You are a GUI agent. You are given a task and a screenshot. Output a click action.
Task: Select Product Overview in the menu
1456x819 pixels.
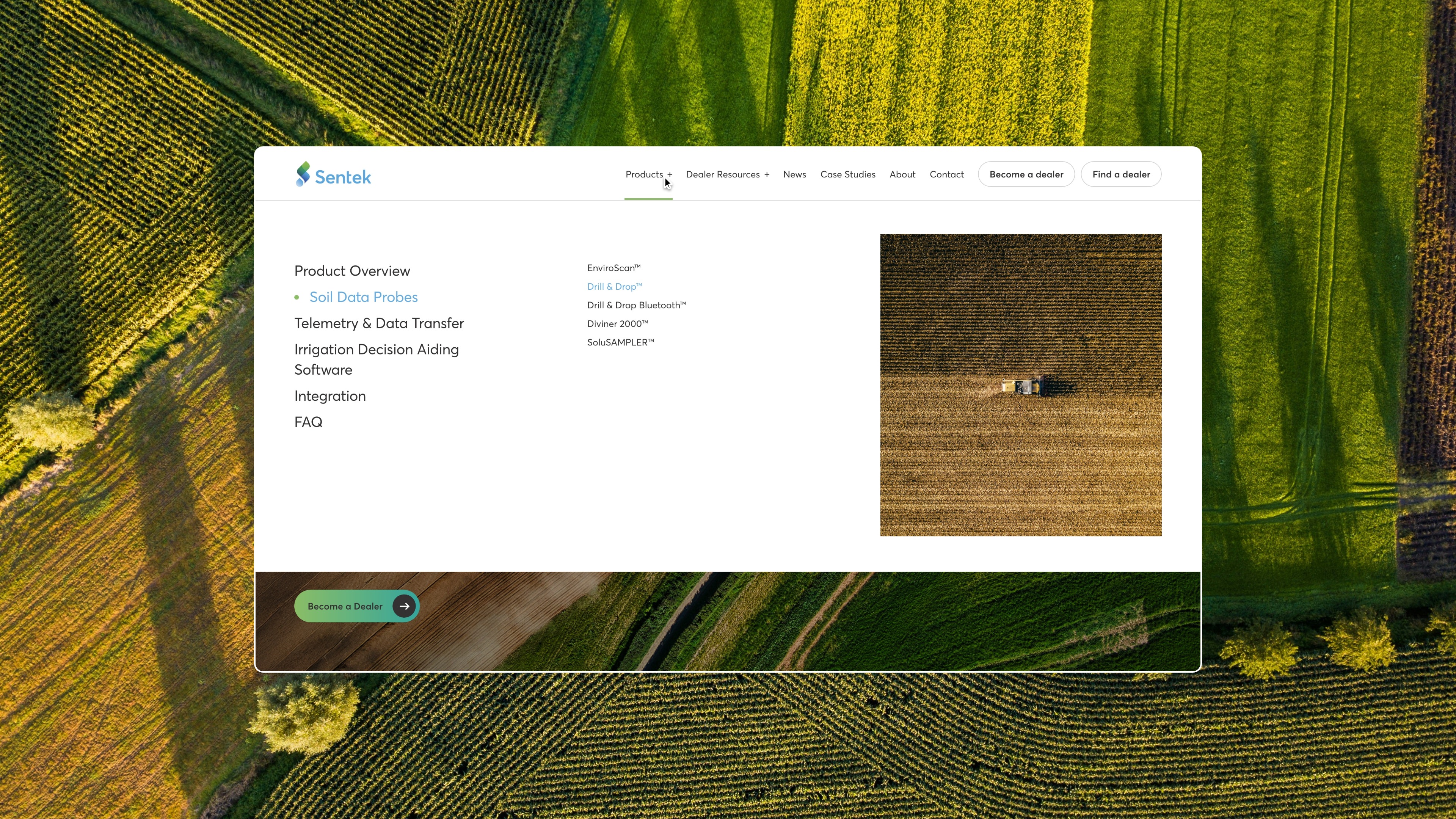[351, 271]
